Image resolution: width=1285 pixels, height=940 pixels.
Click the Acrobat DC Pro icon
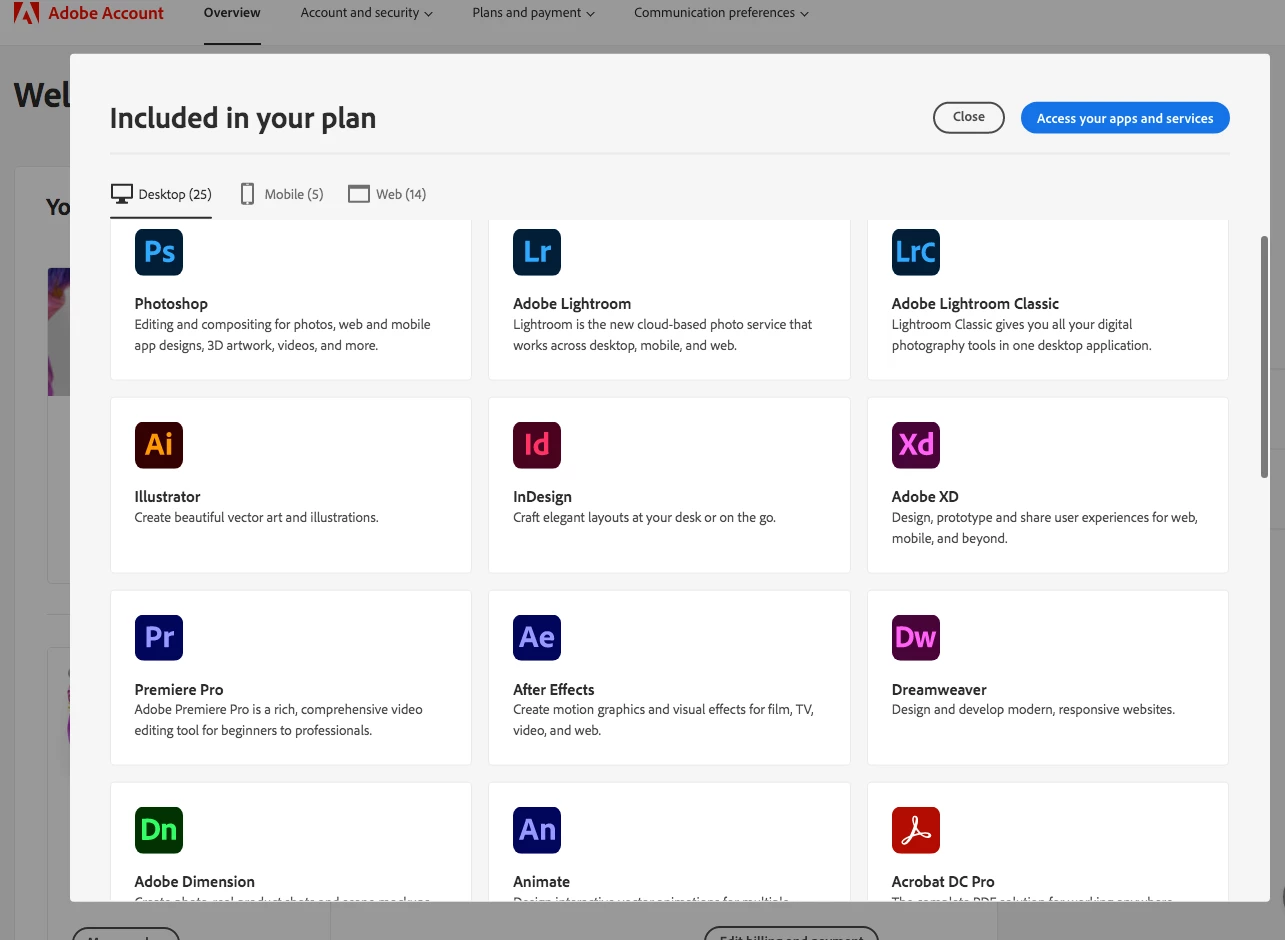pos(916,830)
